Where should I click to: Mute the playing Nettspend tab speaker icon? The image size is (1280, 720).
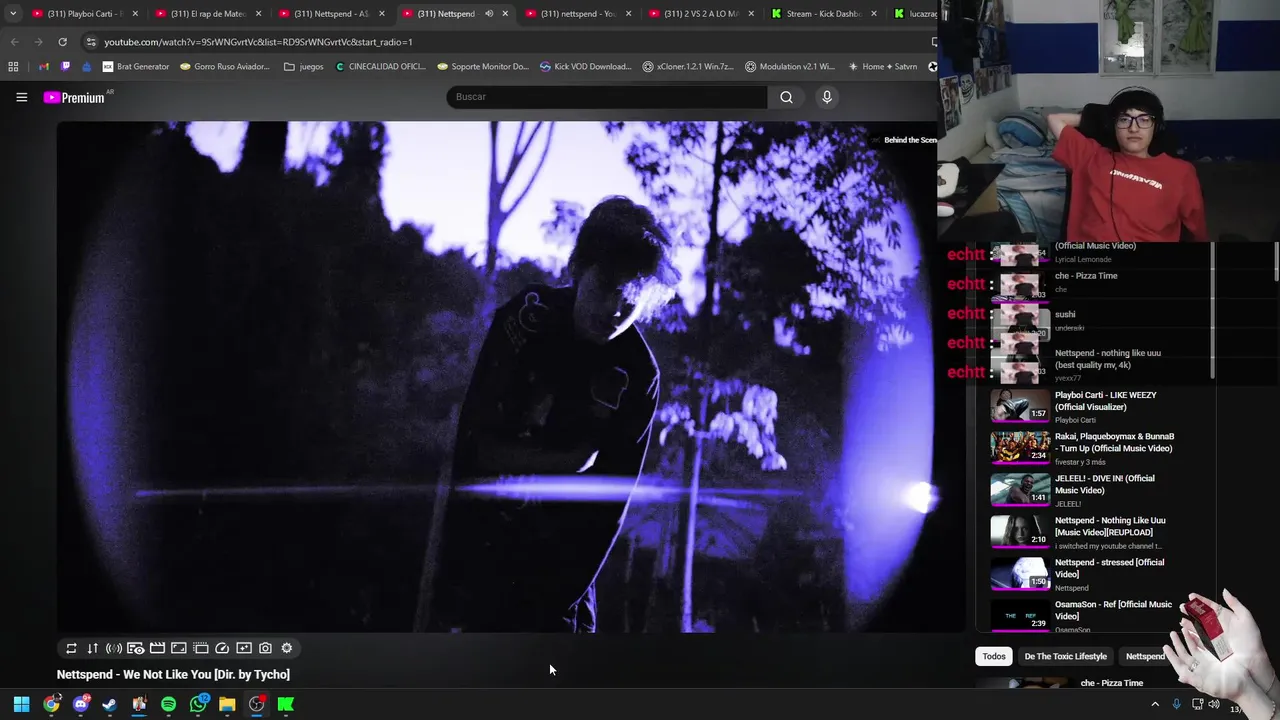pos(489,14)
